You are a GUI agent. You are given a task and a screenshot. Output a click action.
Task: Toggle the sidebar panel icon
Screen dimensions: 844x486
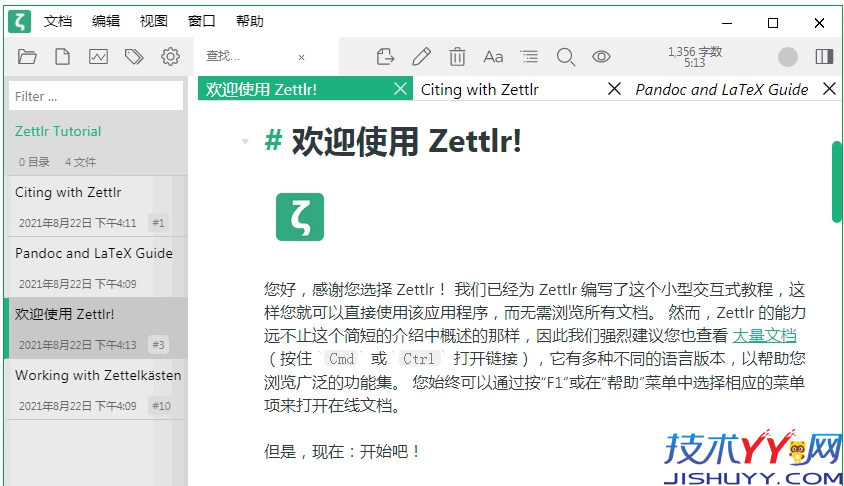click(824, 57)
